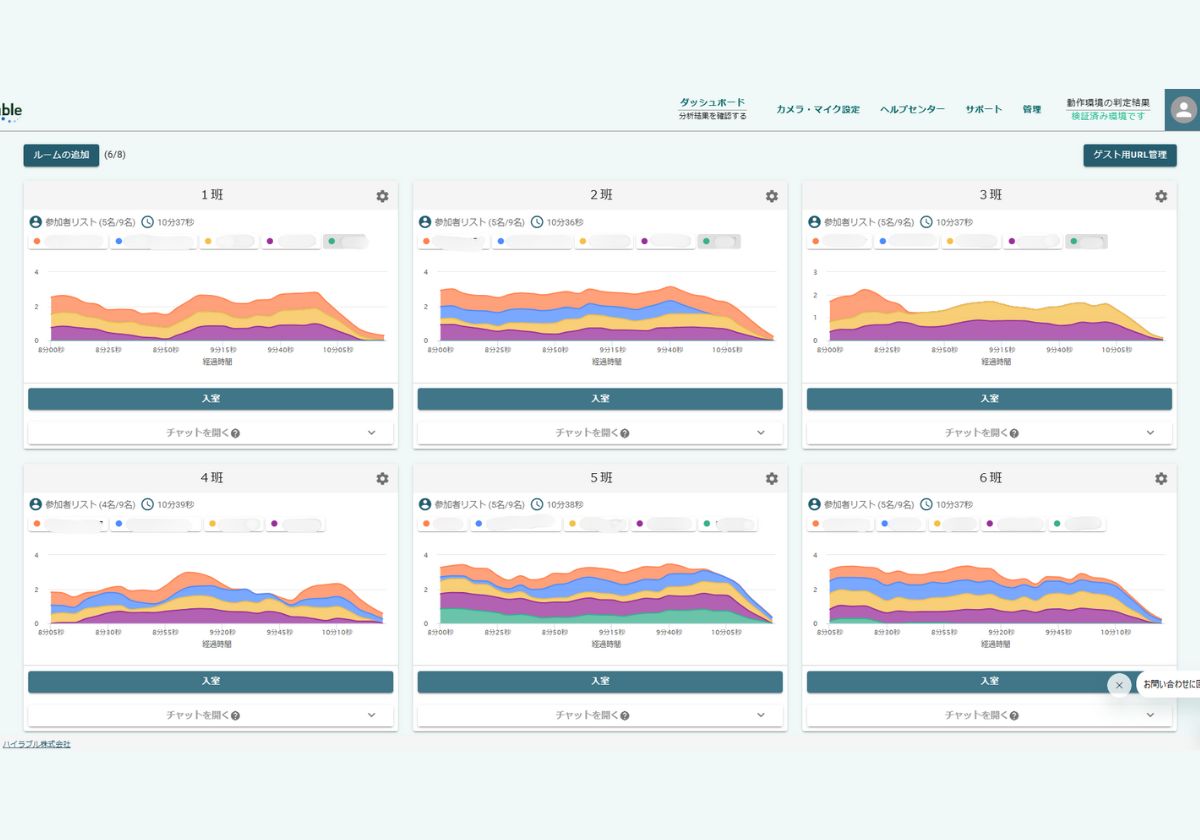The height and width of the screenshot is (840, 1200).
Task: Open settings gear for 1班 room
Action: tap(382, 197)
